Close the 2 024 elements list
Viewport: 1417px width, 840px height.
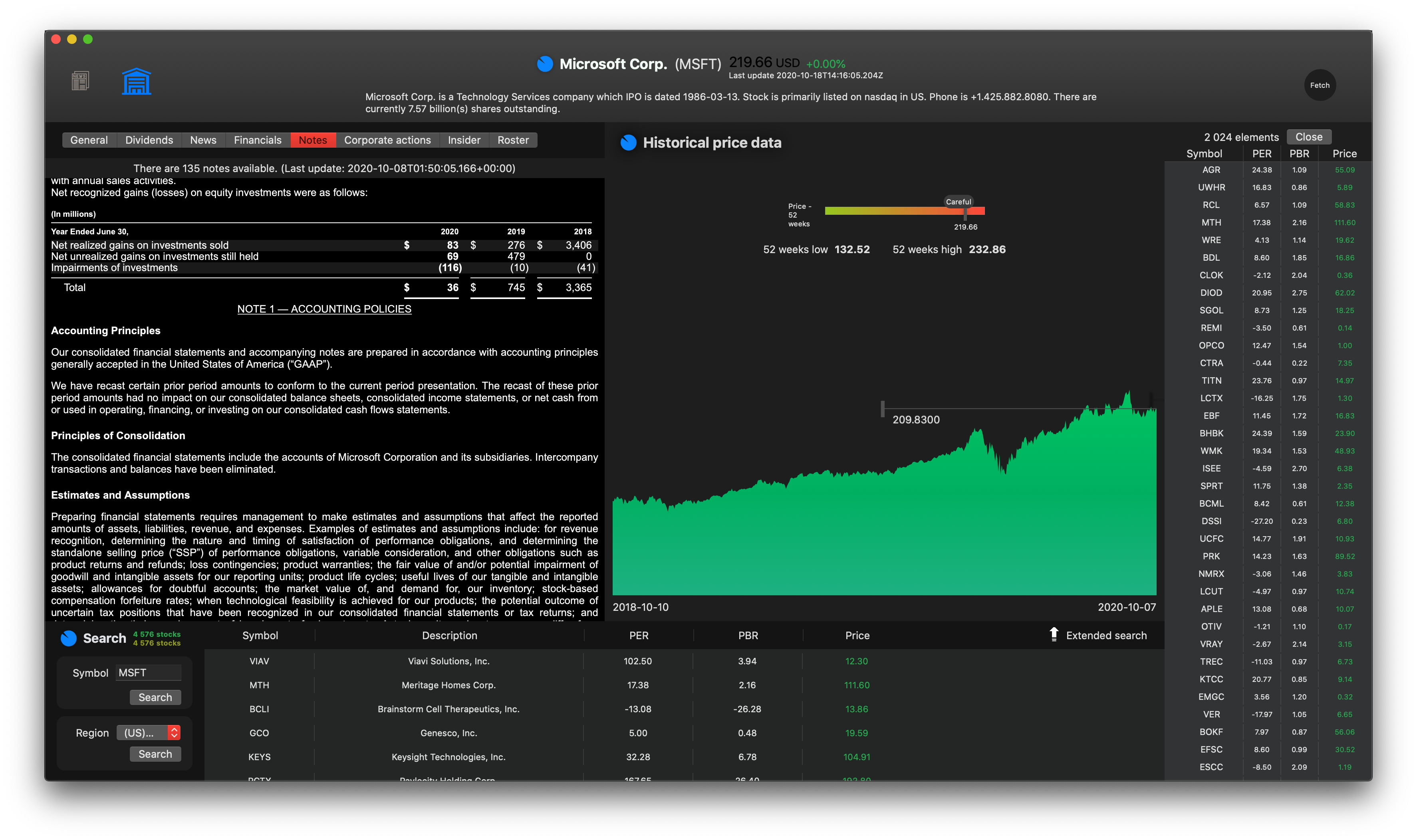coord(1309,137)
